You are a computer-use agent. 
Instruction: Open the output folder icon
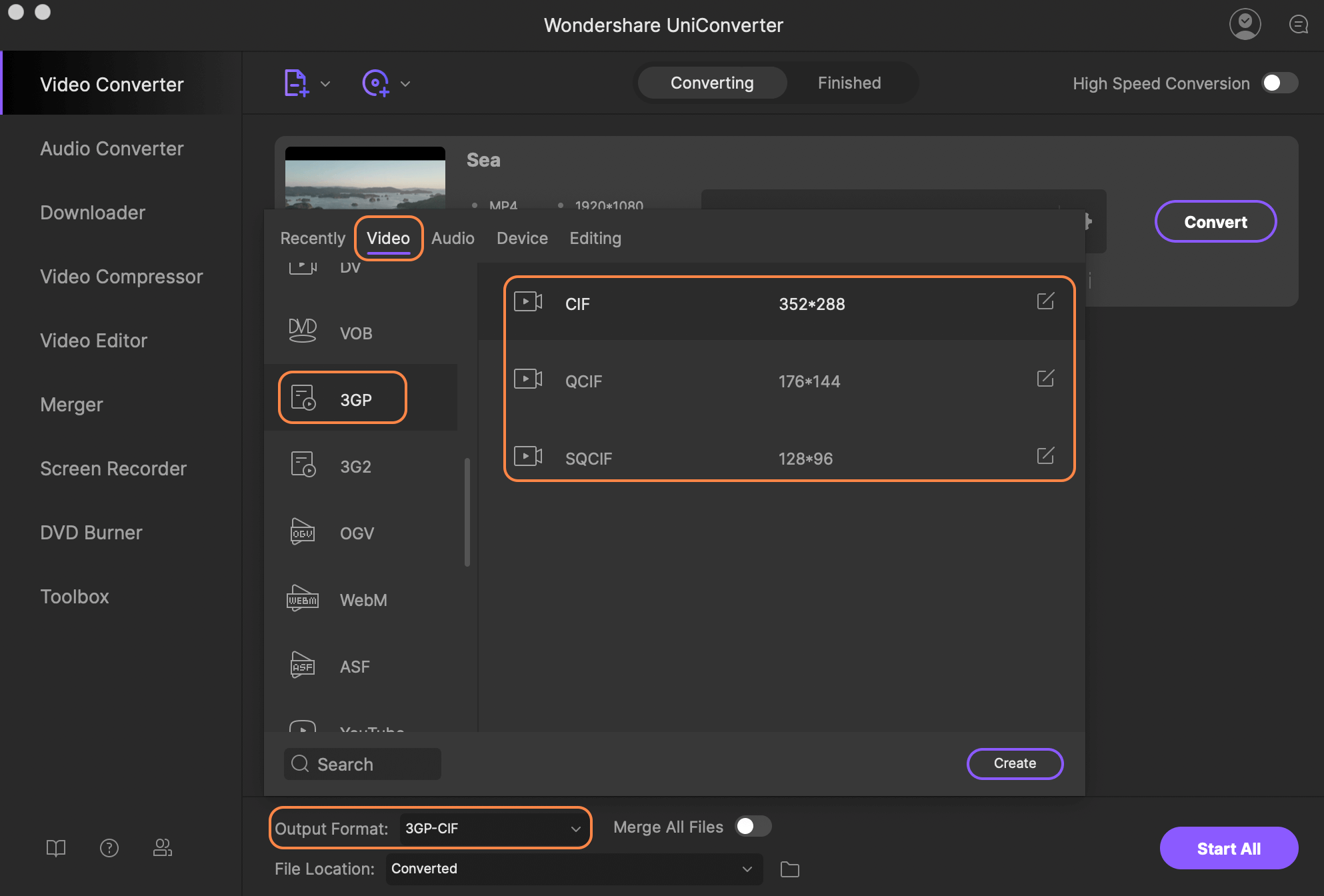point(790,869)
